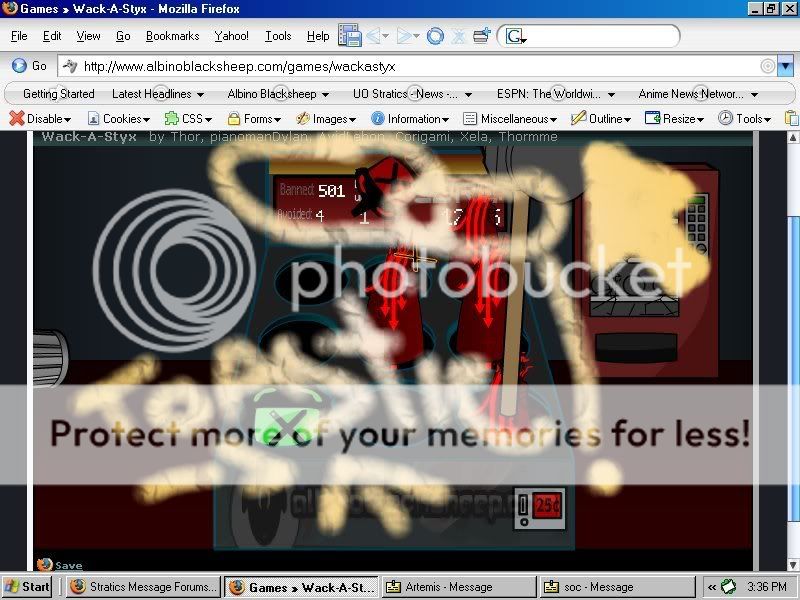Screen dimensions: 800x600
Task: Expand the ESPN: The Worldwi... bookmark folder
Action: coord(556,94)
